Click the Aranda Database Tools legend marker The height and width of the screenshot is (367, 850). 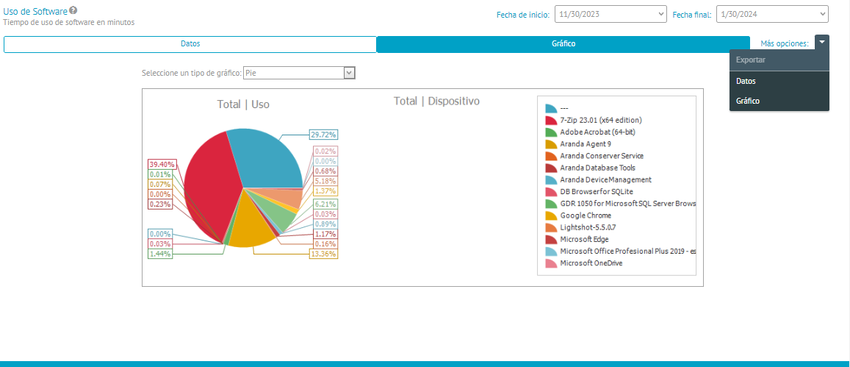(x=551, y=168)
